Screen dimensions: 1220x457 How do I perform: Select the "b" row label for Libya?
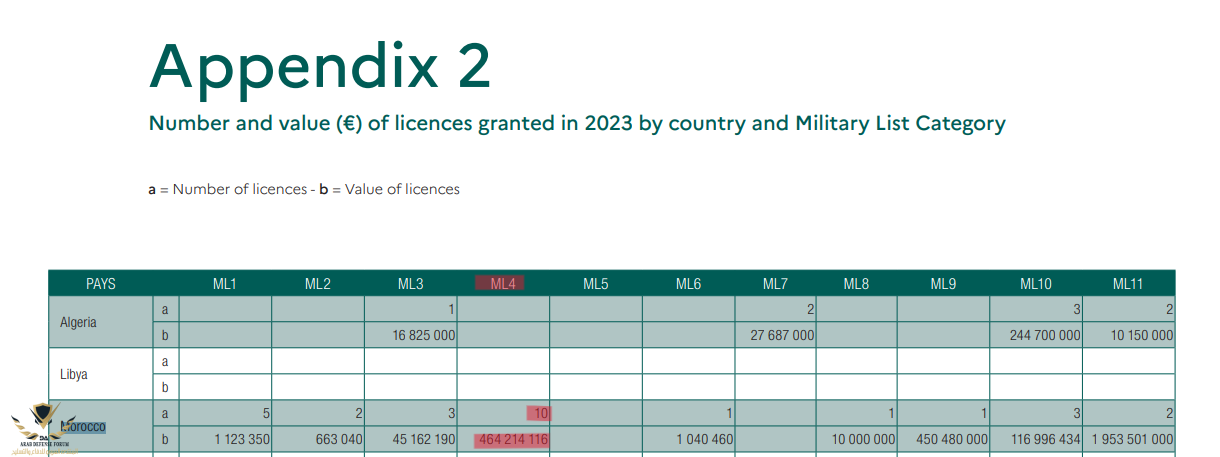[x=165, y=387]
